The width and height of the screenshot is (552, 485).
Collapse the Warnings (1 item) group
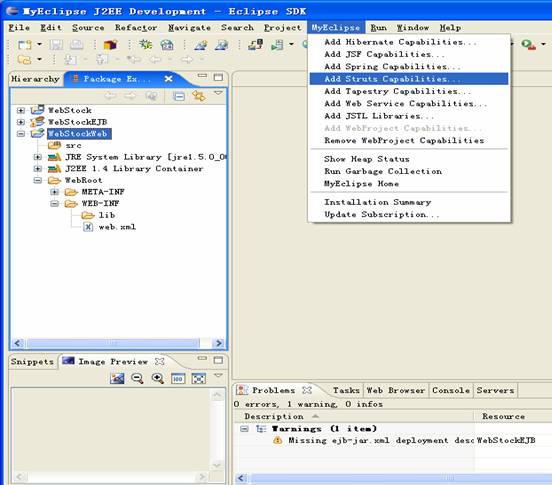(x=244, y=429)
